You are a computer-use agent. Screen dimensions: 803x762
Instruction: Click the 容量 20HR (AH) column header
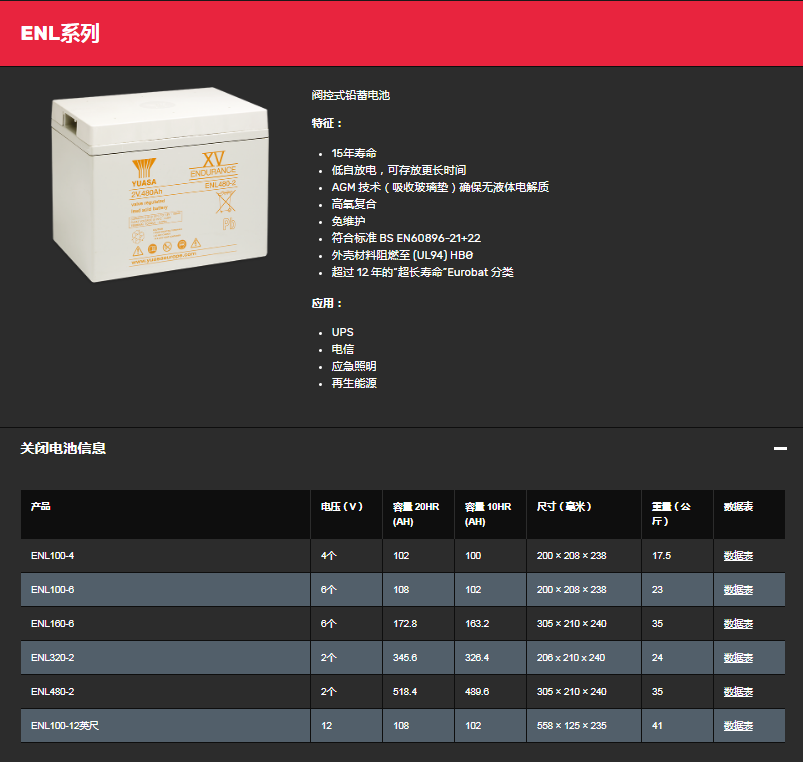(416, 514)
